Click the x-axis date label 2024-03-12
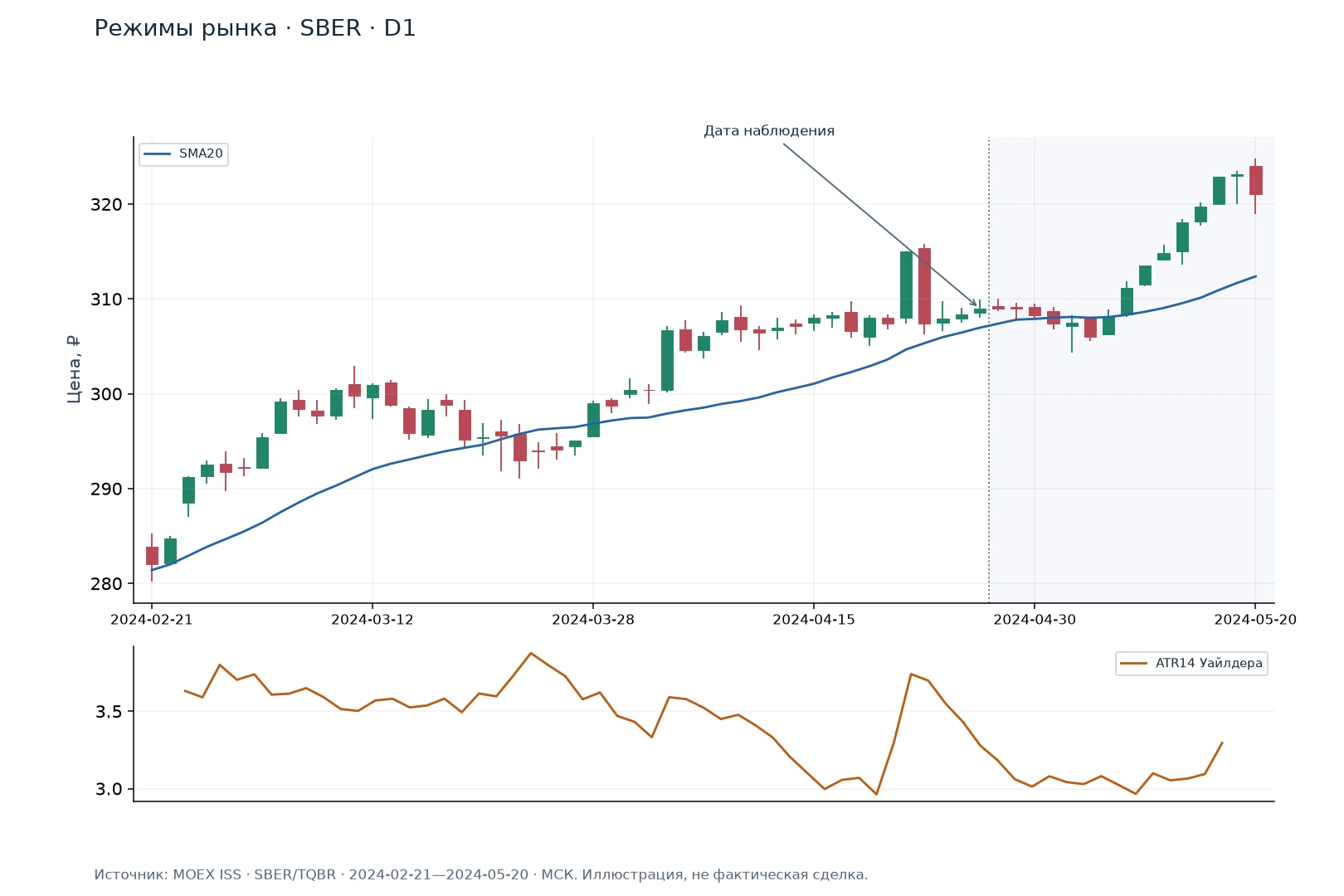1344x896 pixels. 373,620
